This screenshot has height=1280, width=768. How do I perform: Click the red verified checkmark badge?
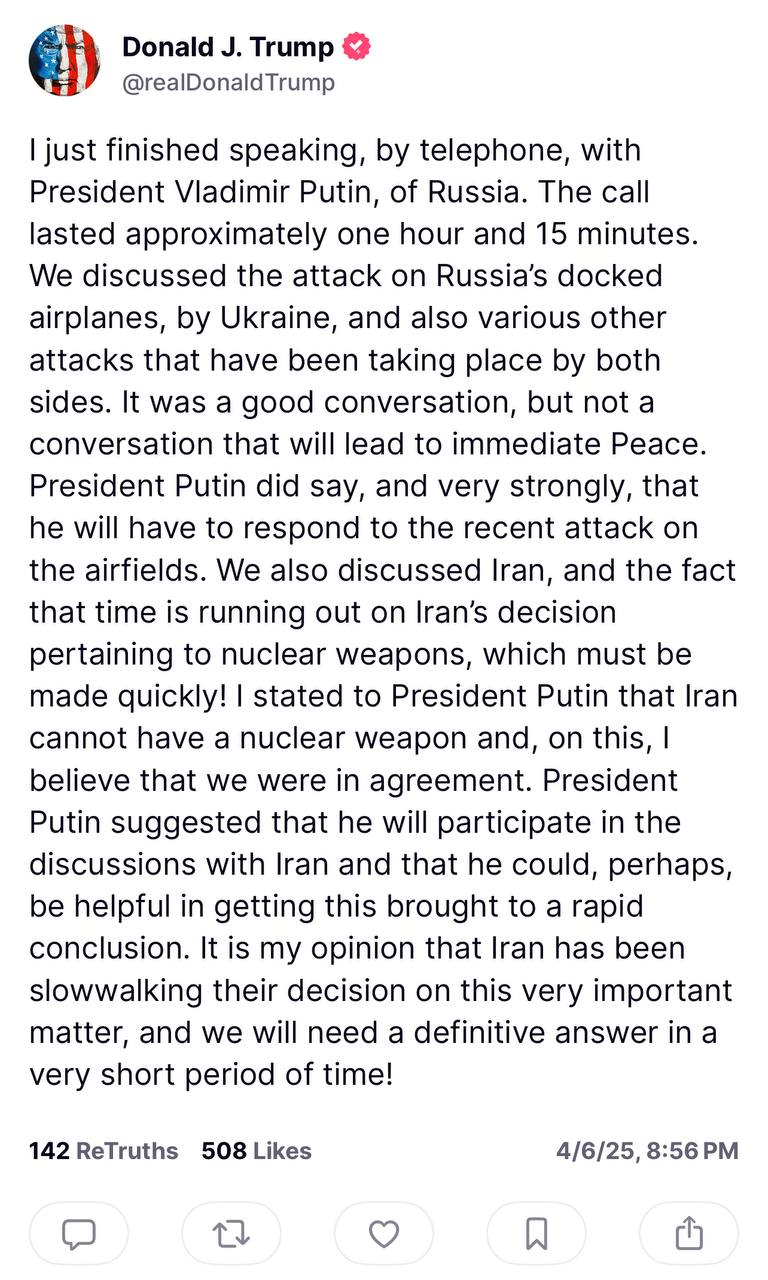pyautogui.click(x=357, y=46)
